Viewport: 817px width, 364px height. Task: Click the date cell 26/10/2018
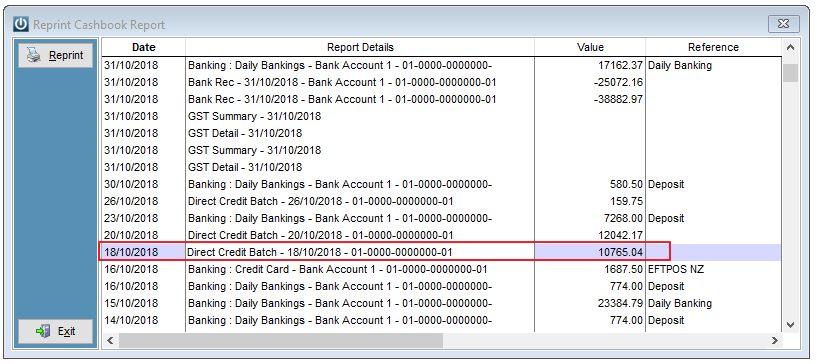[143, 201]
